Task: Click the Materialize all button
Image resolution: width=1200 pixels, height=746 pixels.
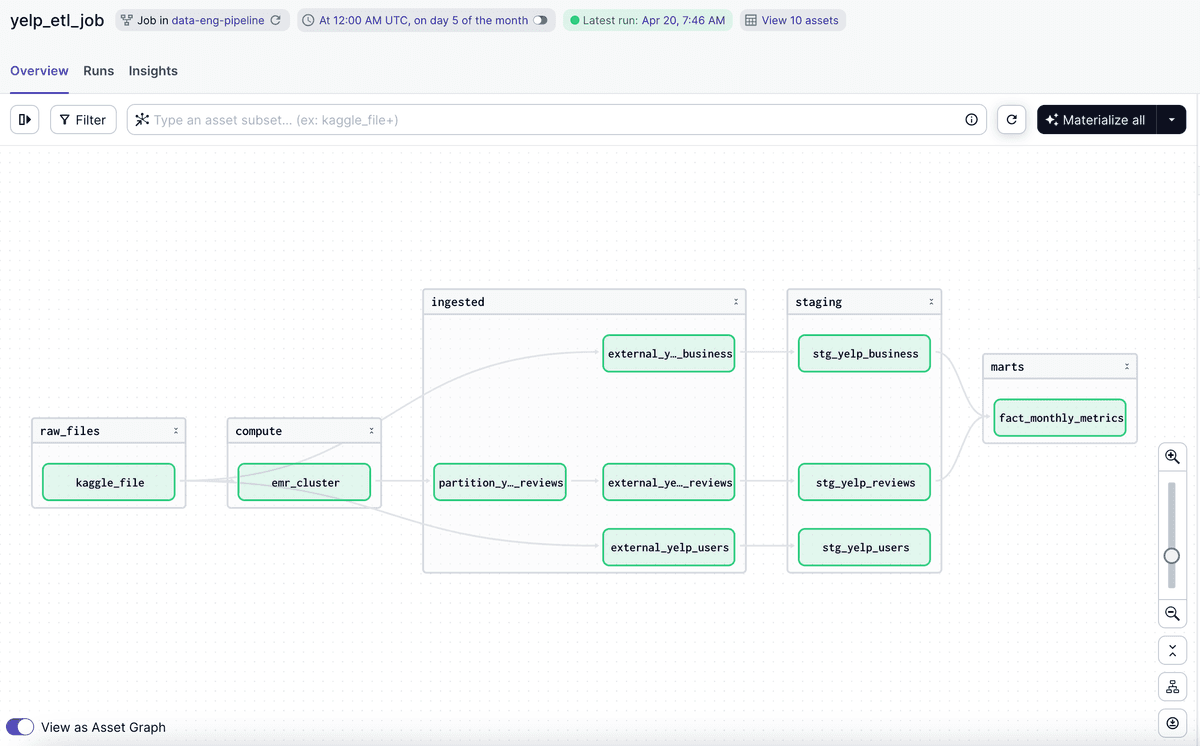Action: [1096, 119]
